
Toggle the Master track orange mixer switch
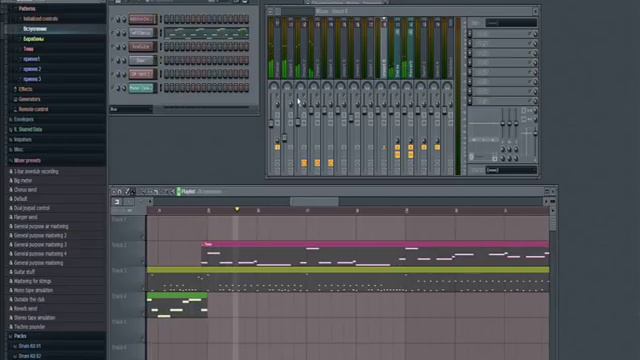[278, 147]
